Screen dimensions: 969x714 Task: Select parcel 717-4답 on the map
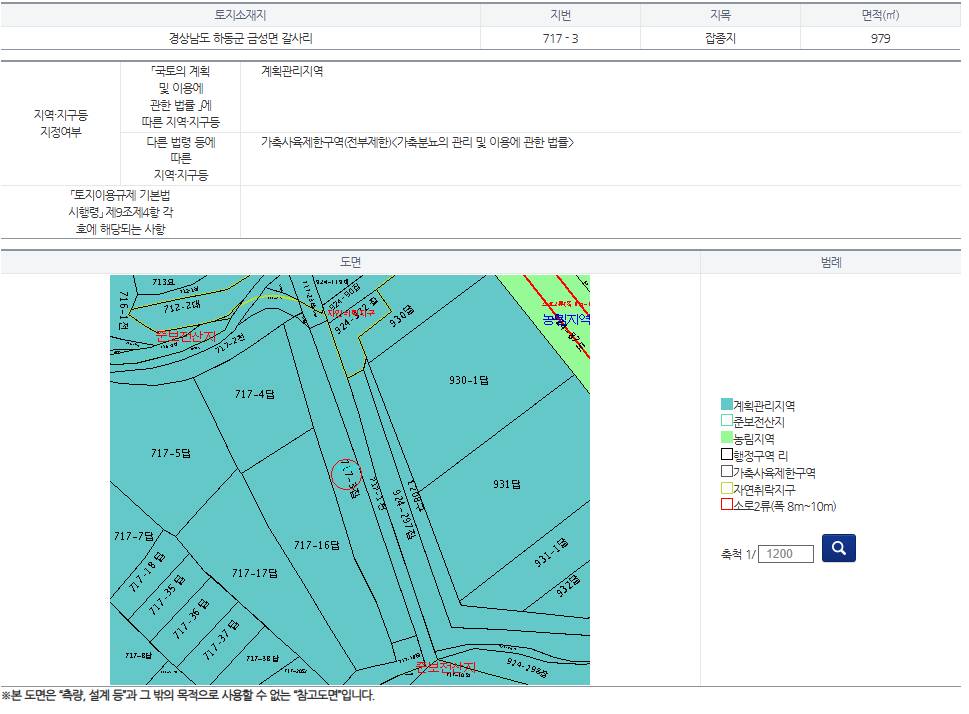click(x=255, y=394)
